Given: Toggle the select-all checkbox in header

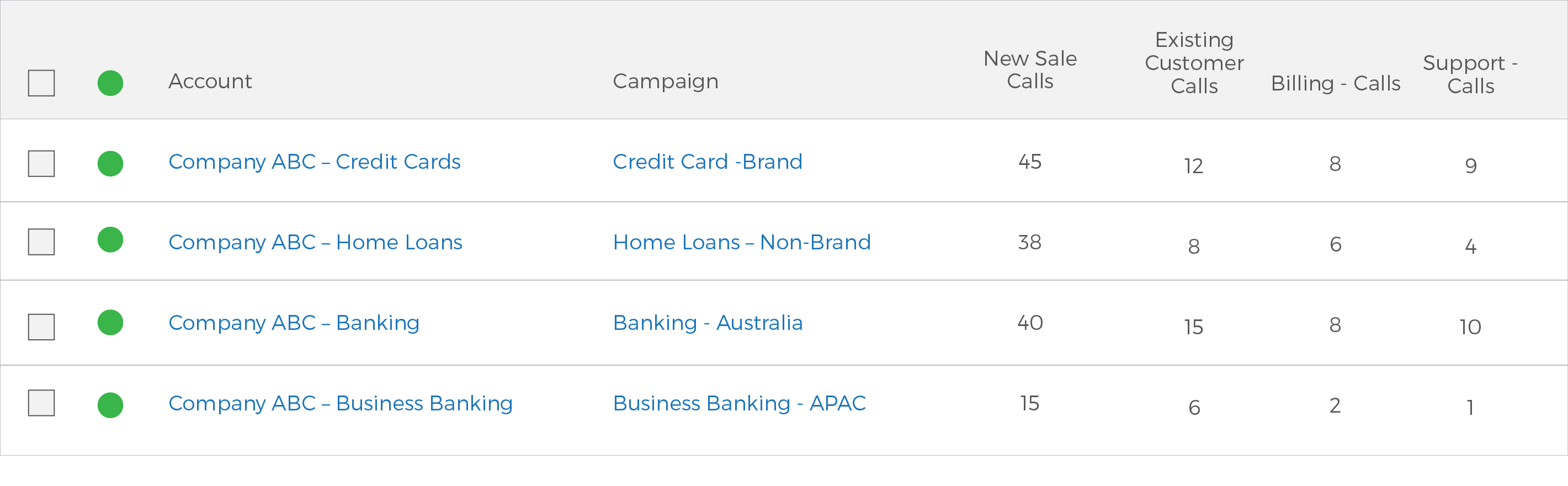Looking at the screenshot, I should pos(41,83).
